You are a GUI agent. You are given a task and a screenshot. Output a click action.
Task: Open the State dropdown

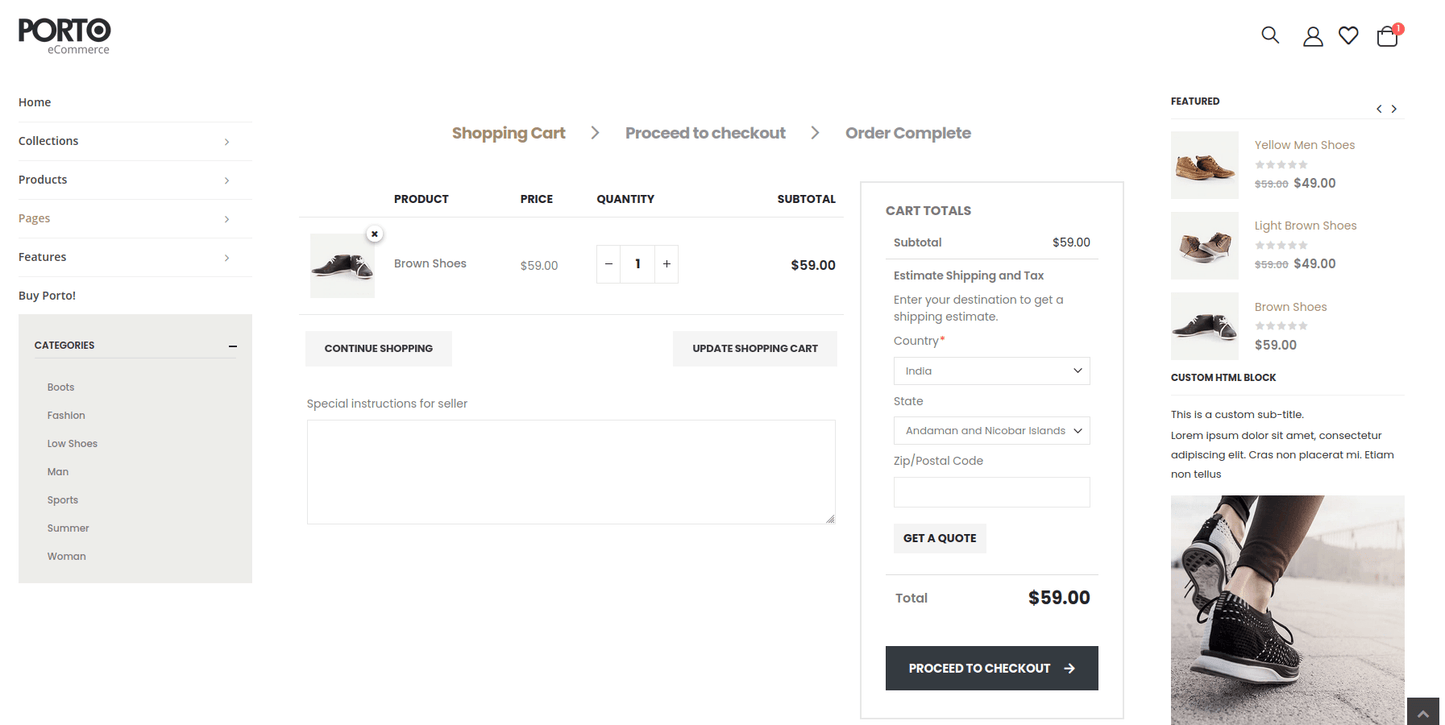coord(991,431)
